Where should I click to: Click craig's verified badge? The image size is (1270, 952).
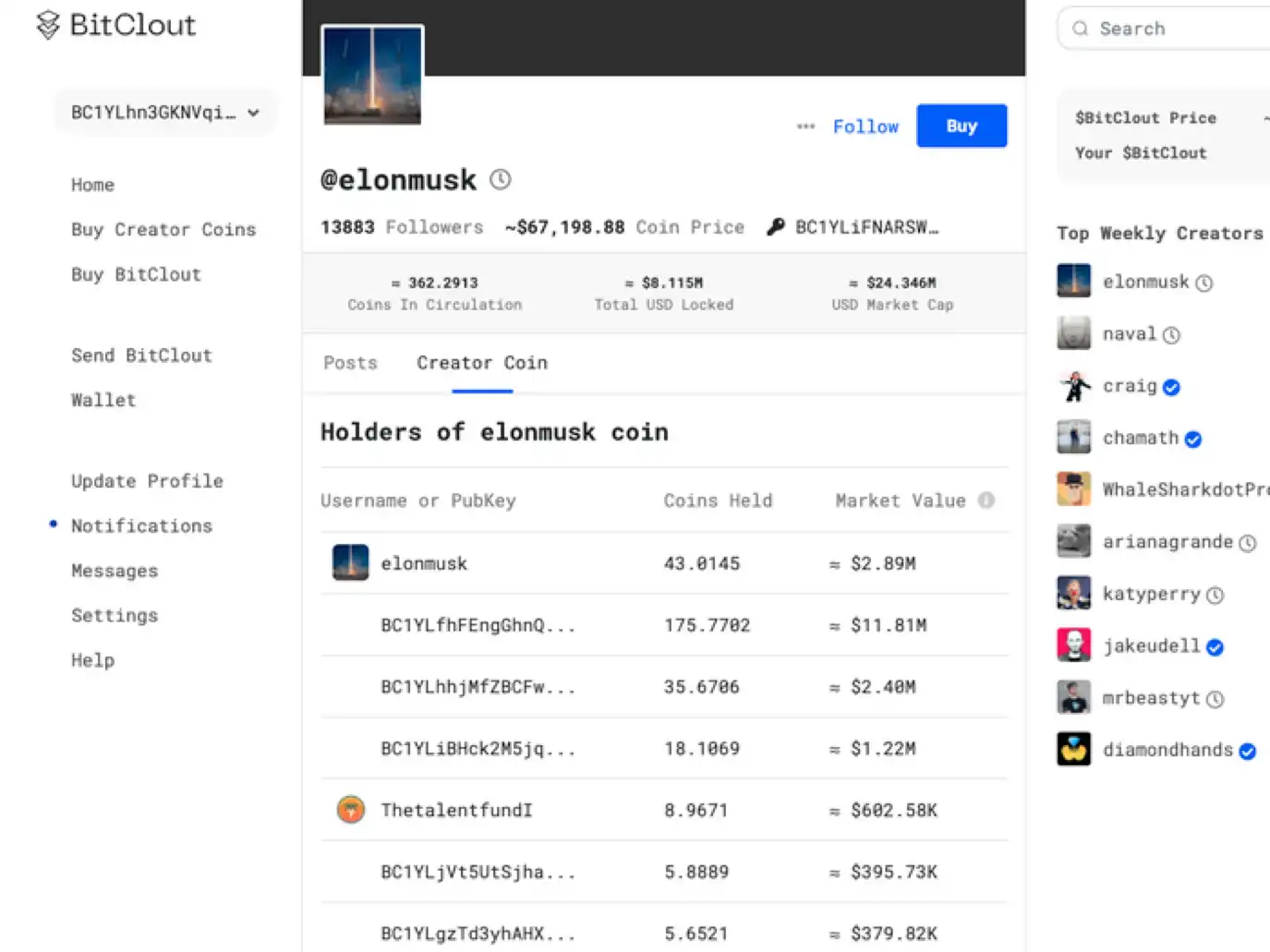(1171, 387)
